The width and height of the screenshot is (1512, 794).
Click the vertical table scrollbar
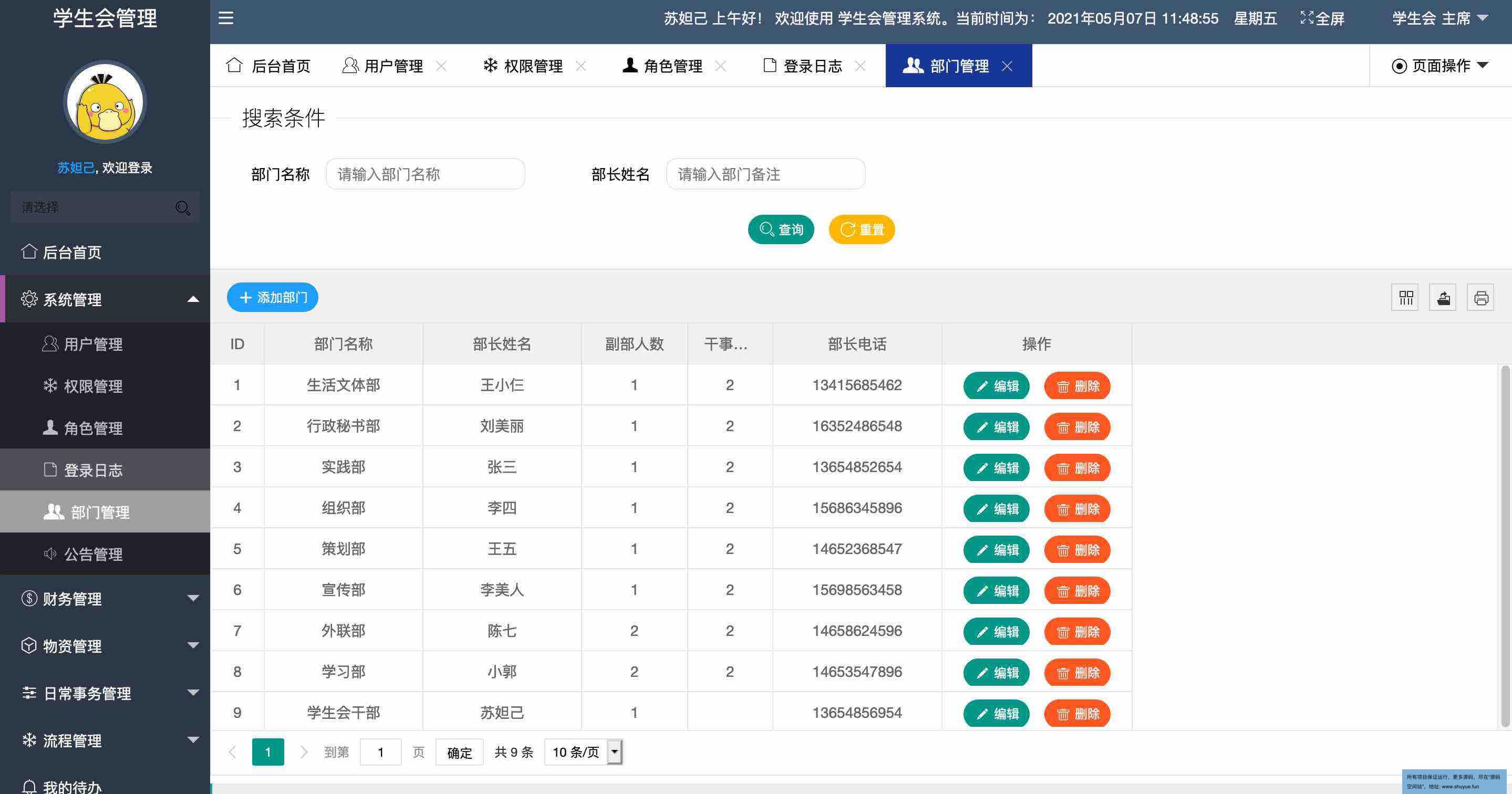tap(1505, 546)
